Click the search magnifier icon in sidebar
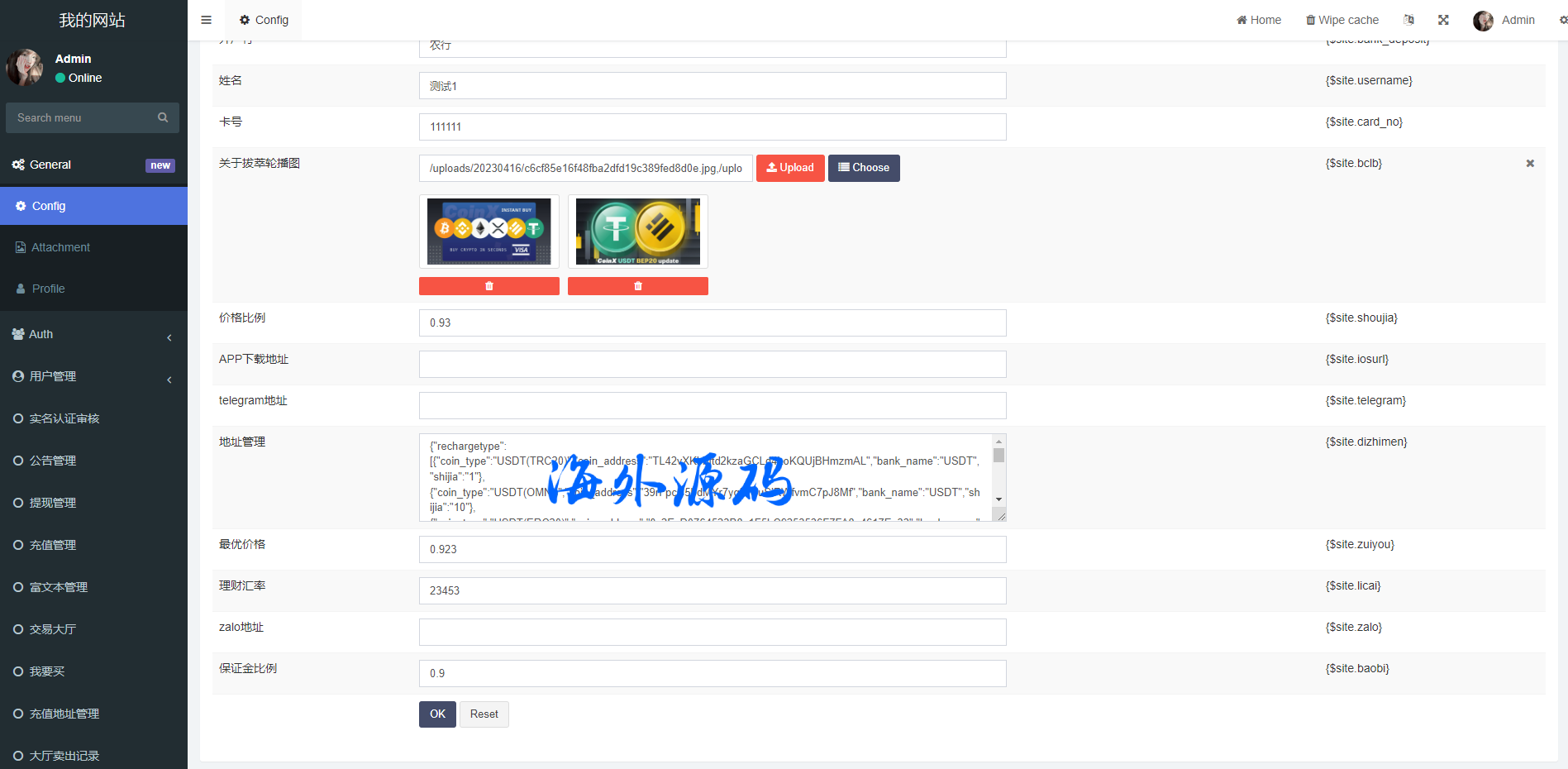Screen dimensions: 1568x769 pos(163,117)
